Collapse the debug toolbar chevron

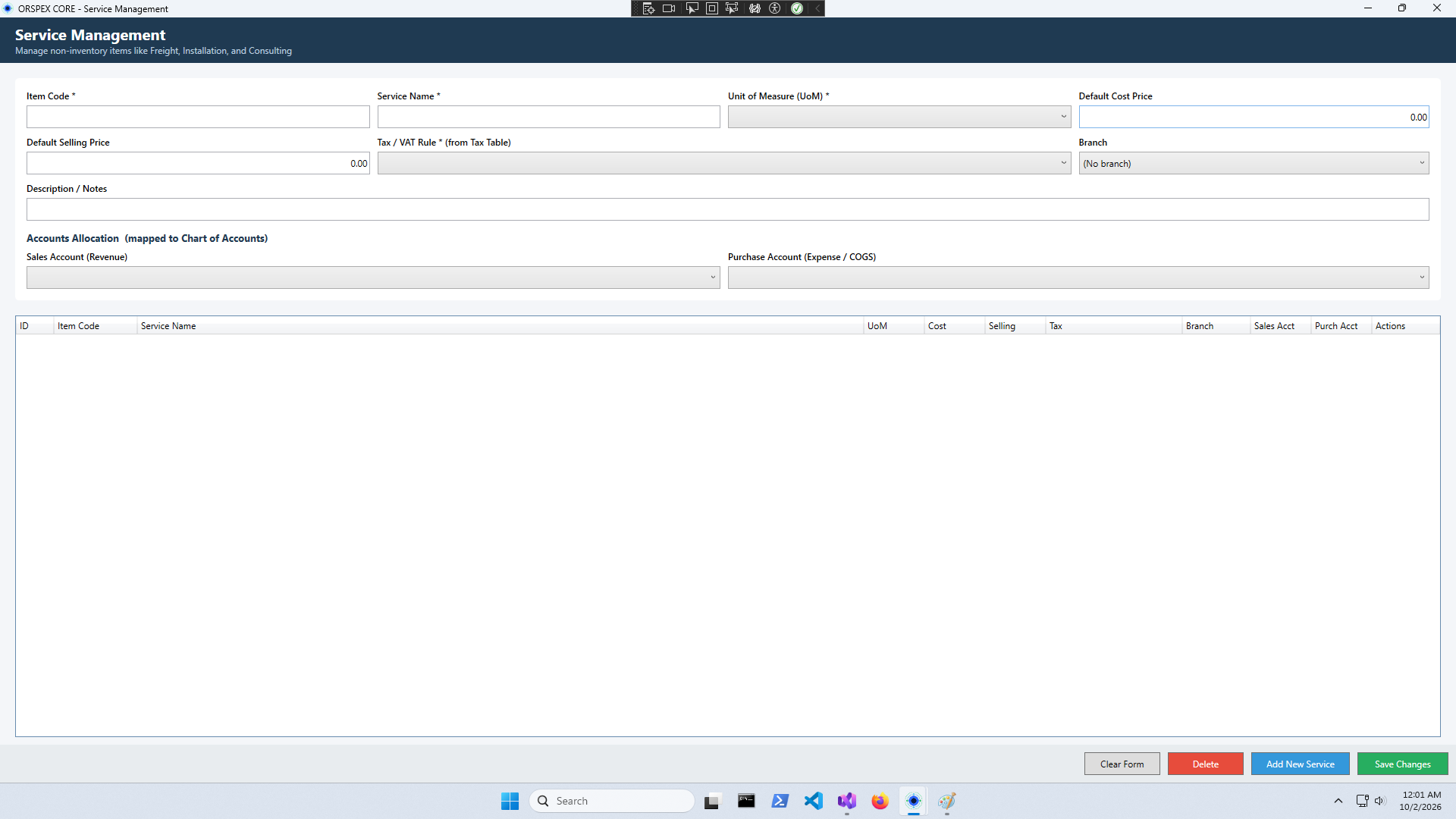coord(817,8)
